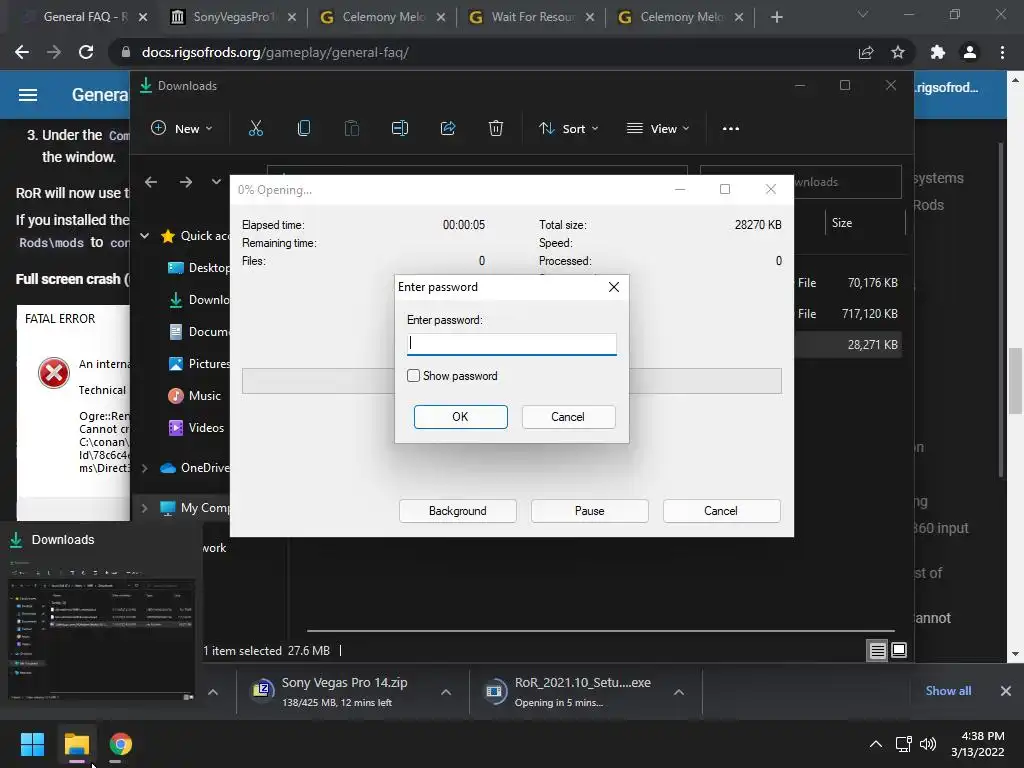This screenshot has height=768, width=1024.
Task: Close the Chrome downloads bar
Action: point(1006,690)
